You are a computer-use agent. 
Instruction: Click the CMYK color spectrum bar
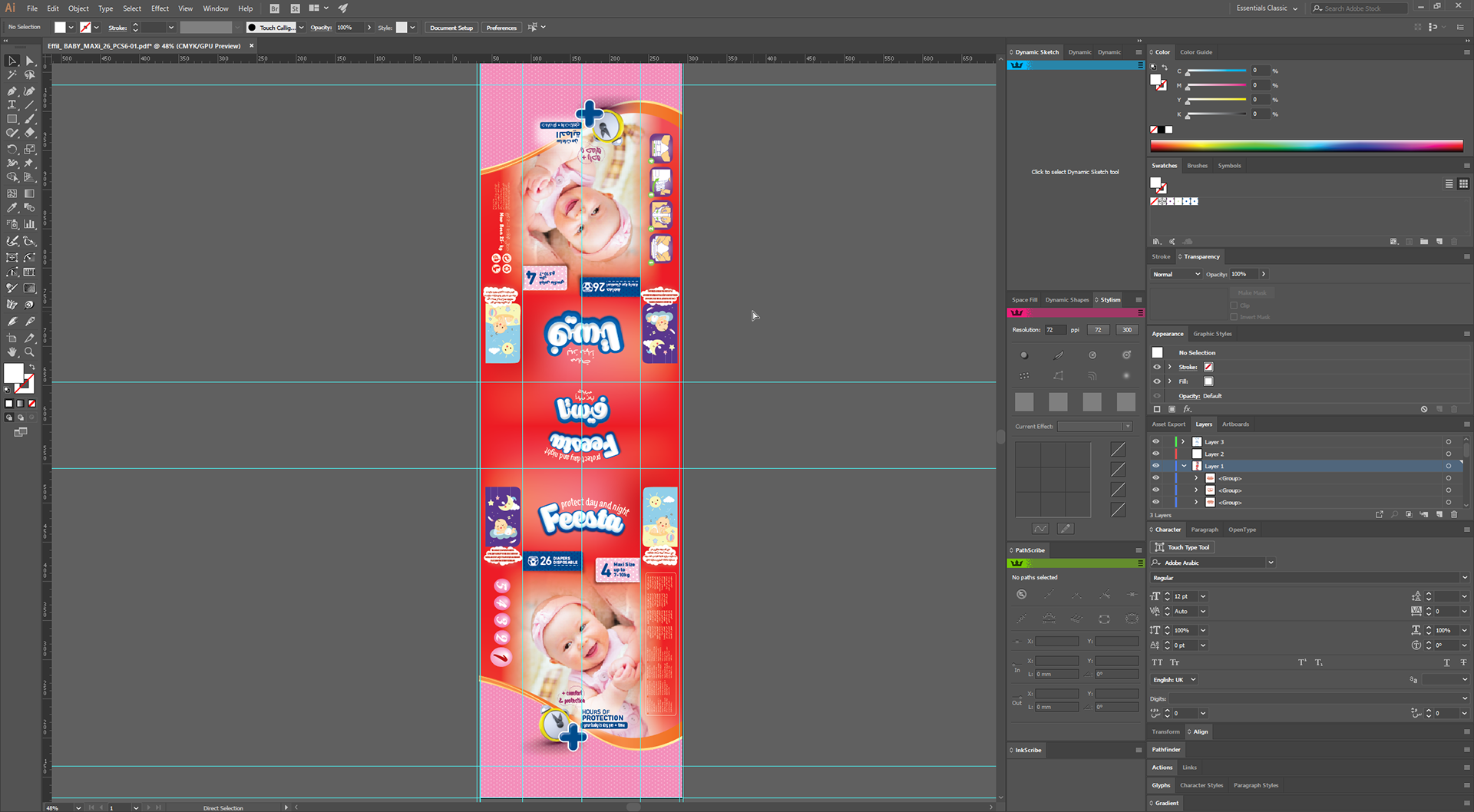(x=1307, y=146)
